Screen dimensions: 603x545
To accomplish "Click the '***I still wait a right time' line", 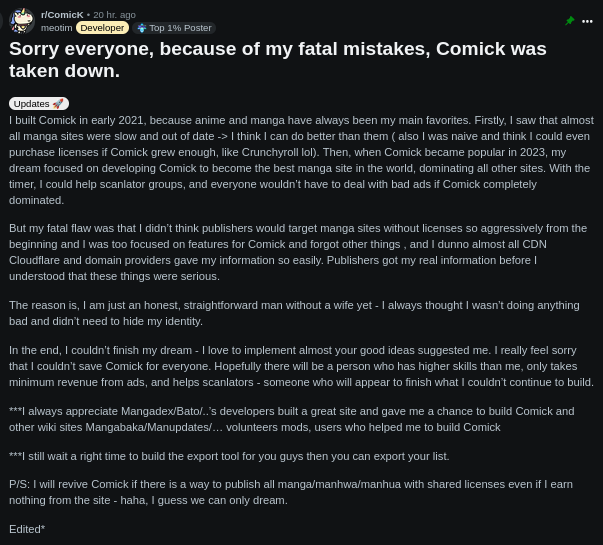I will [x=229, y=456].
